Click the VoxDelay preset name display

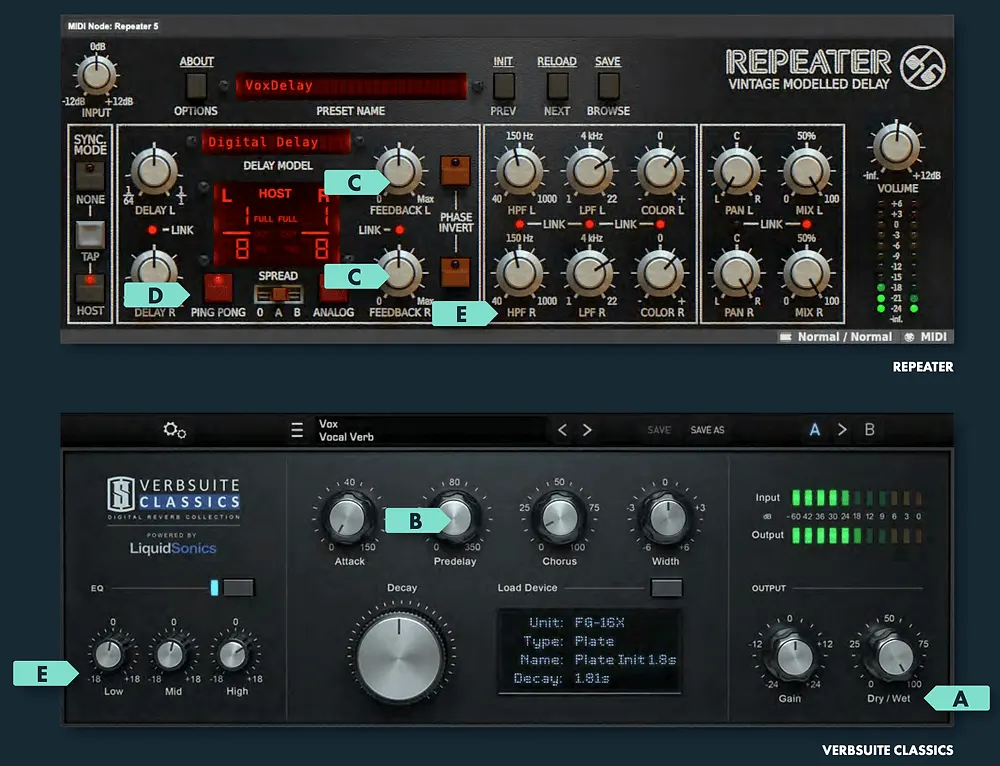tap(351, 85)
